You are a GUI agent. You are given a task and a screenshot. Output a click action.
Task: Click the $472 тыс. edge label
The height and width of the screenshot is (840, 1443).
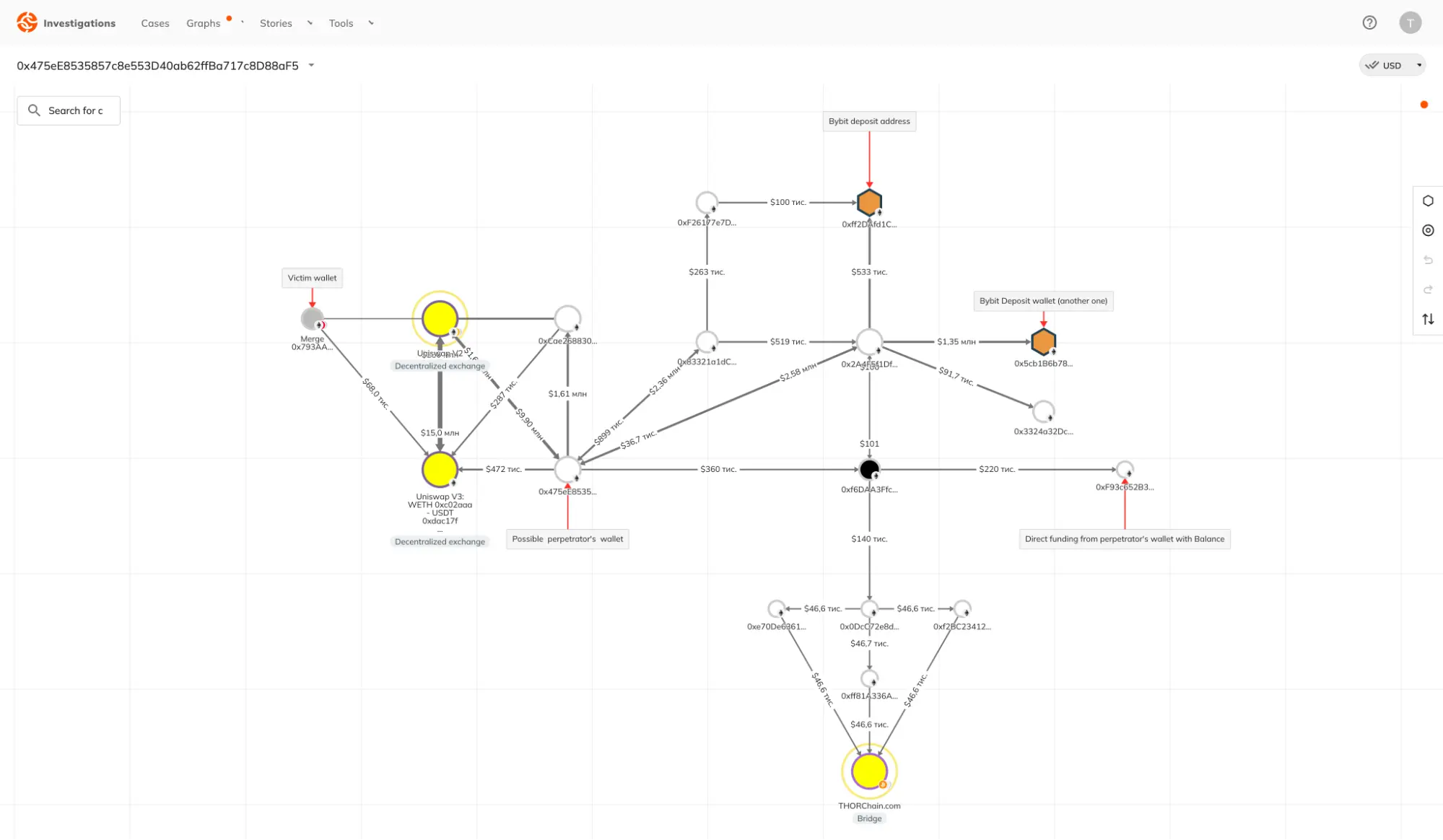(x=503, y=469)
